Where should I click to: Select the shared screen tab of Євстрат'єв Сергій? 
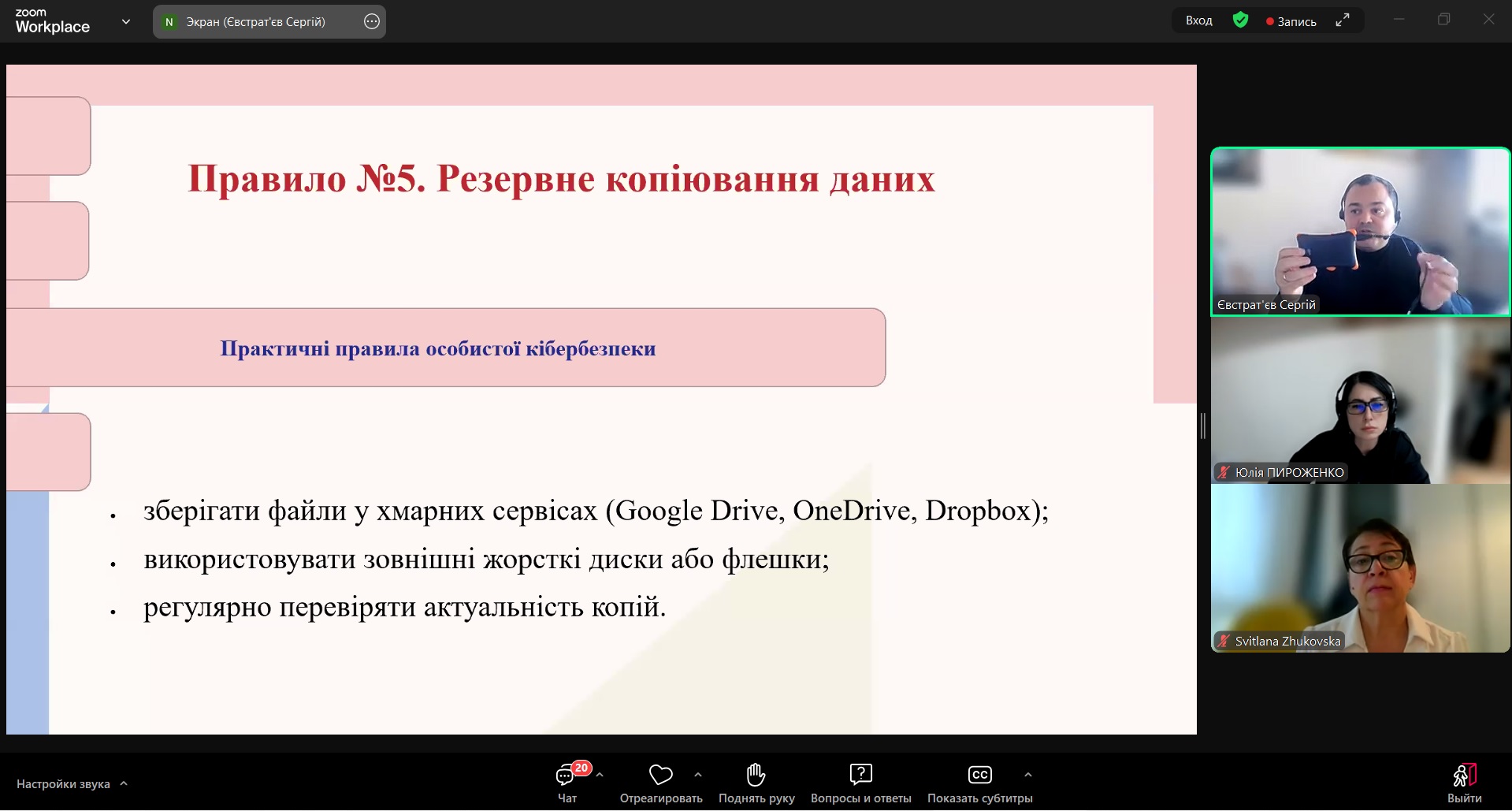point(254,22)
